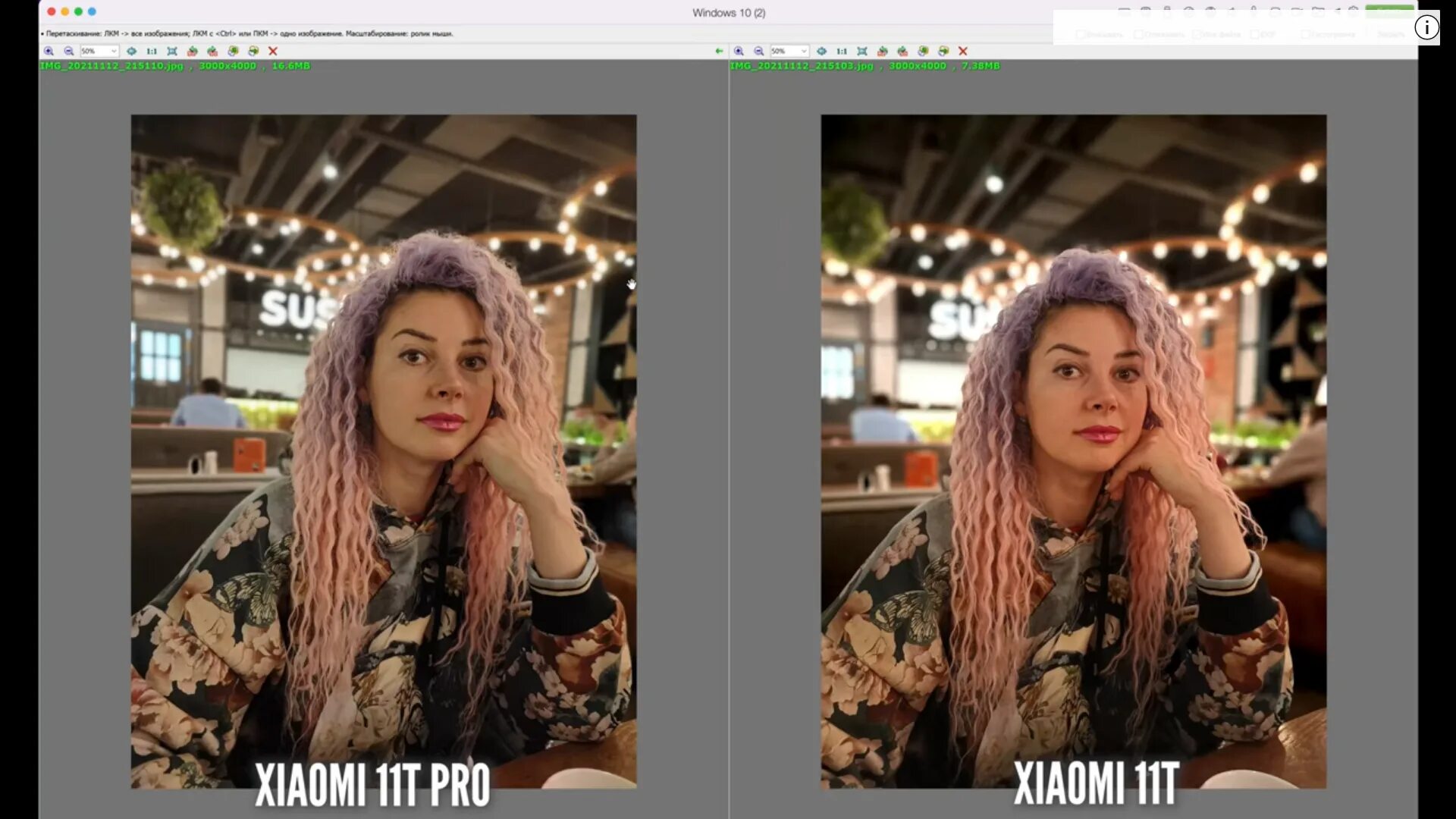Close the left panel with red X
The width and height of the screenshot is (1456, 819).
point(273,51)
